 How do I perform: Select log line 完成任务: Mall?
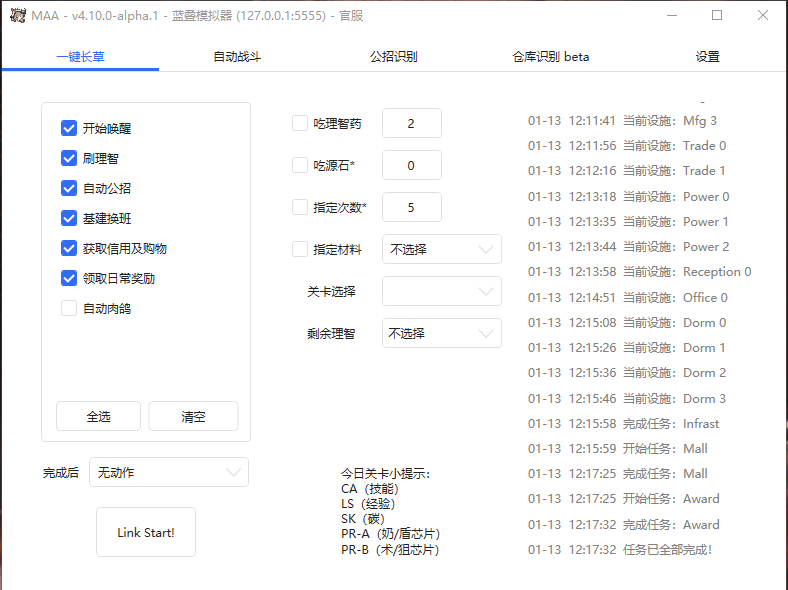pyautogui.click(x=618, y=474)
